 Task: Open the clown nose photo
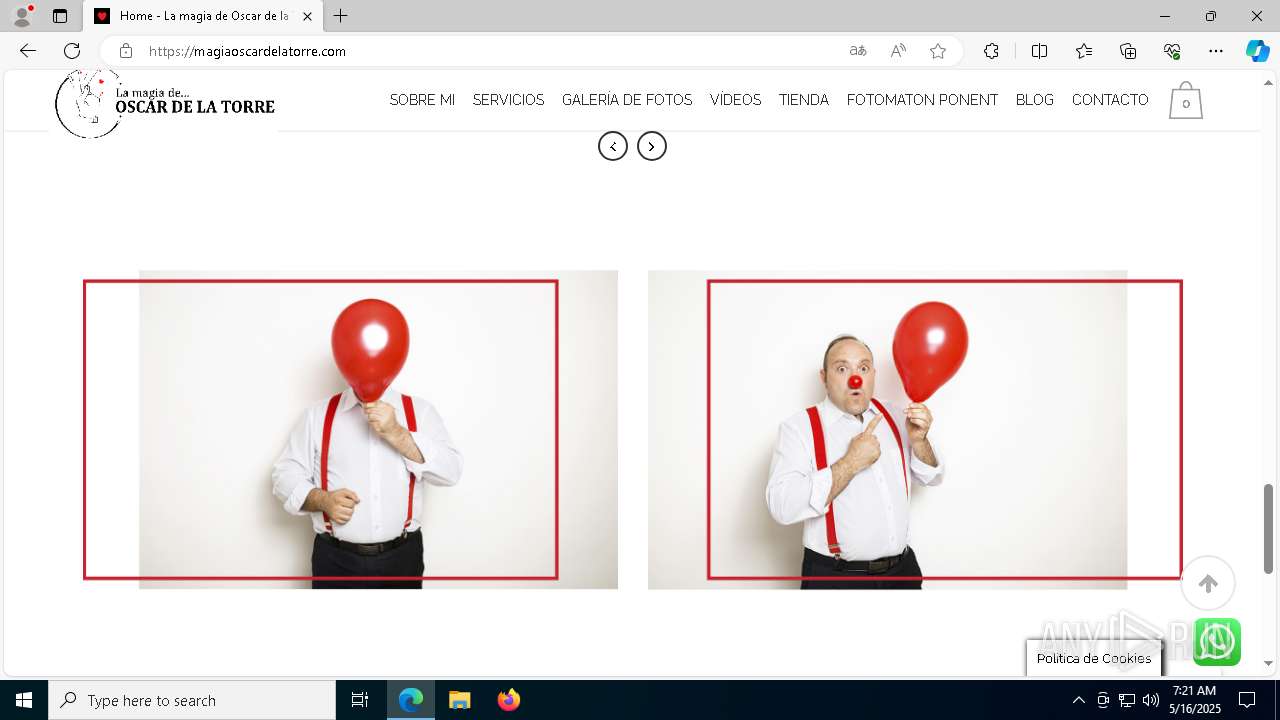click(x=915, y=429)
